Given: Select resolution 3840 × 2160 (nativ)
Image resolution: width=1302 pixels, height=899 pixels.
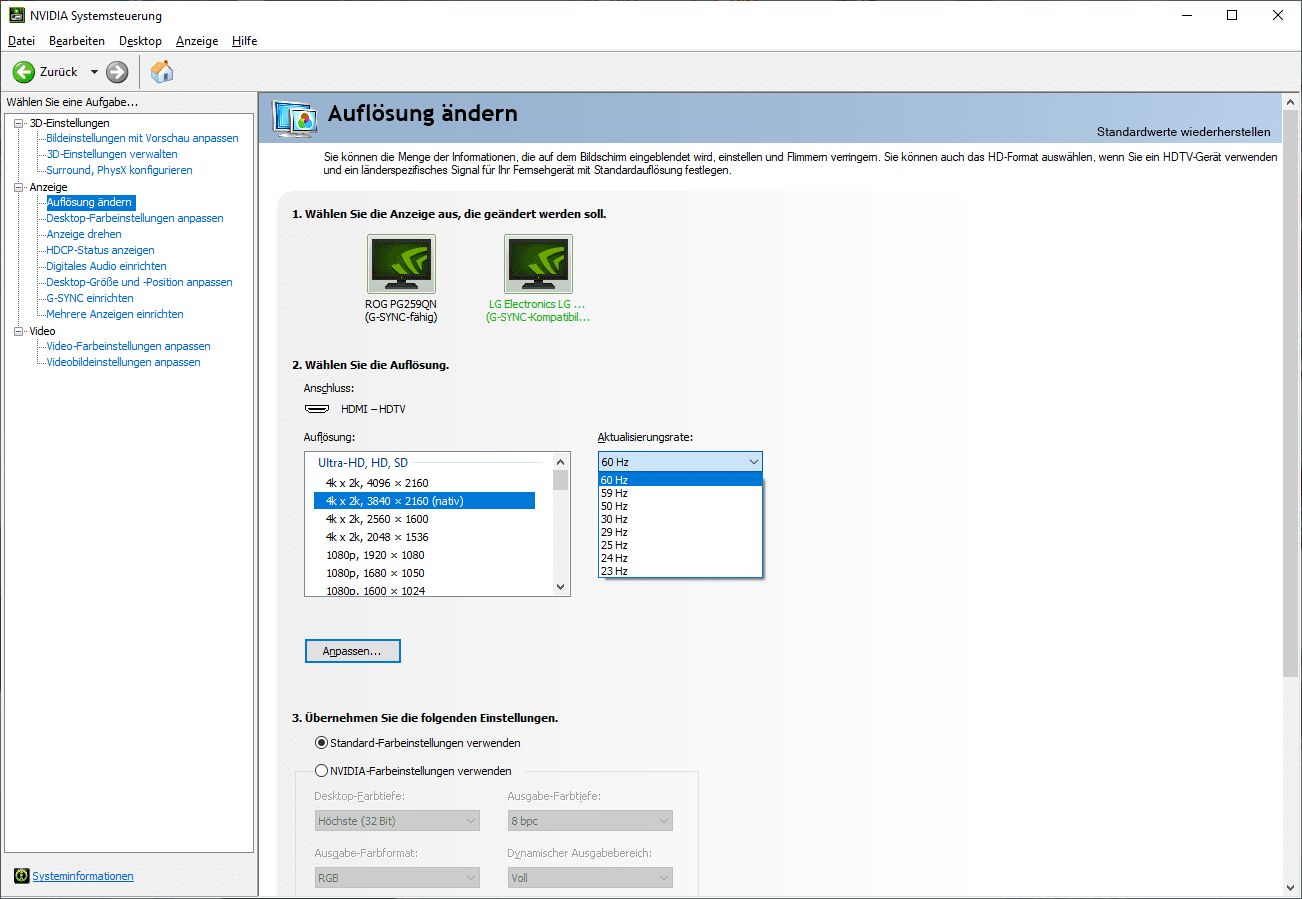Looking at the screenshot, I should [424, 501].
